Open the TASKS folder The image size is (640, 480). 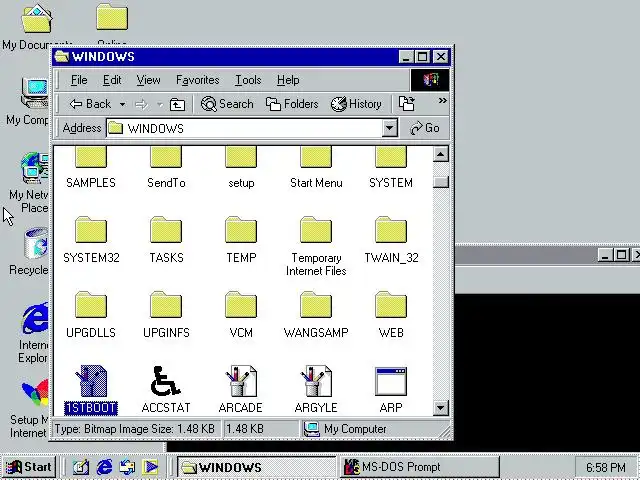166,240
